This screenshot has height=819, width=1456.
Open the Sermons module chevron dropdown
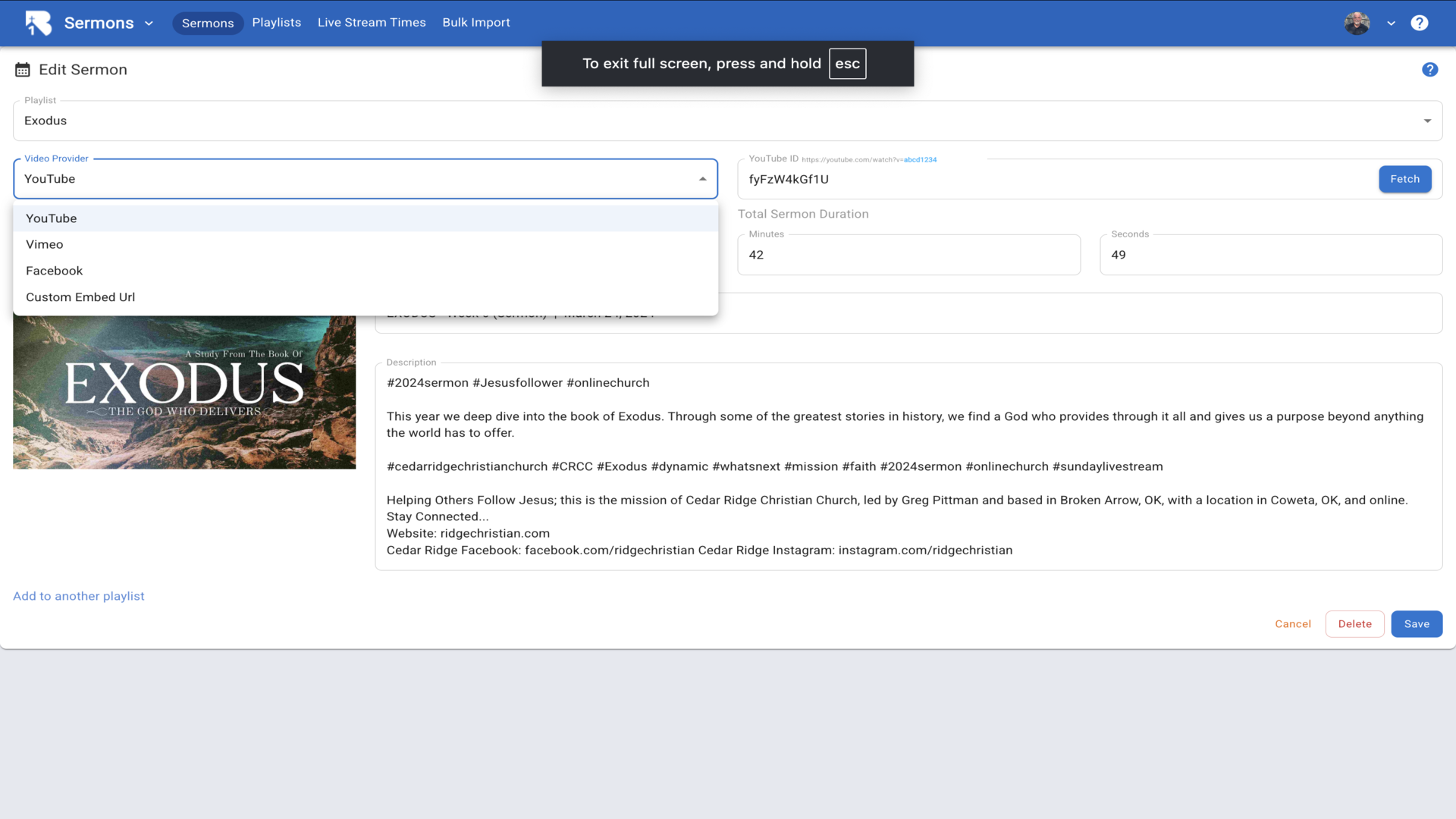[149, 24]
